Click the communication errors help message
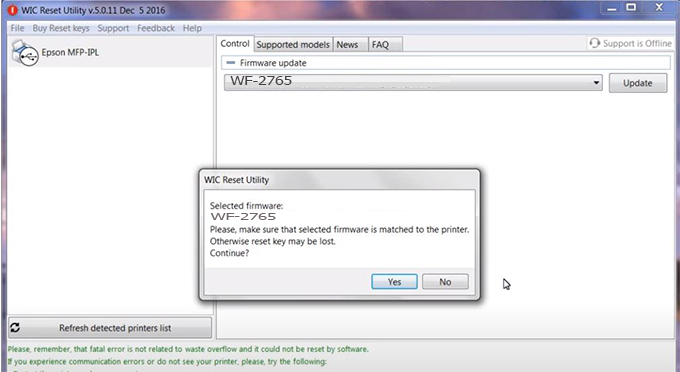The height and width of the screenshot is (372, 680). click(x=167, y=362)
